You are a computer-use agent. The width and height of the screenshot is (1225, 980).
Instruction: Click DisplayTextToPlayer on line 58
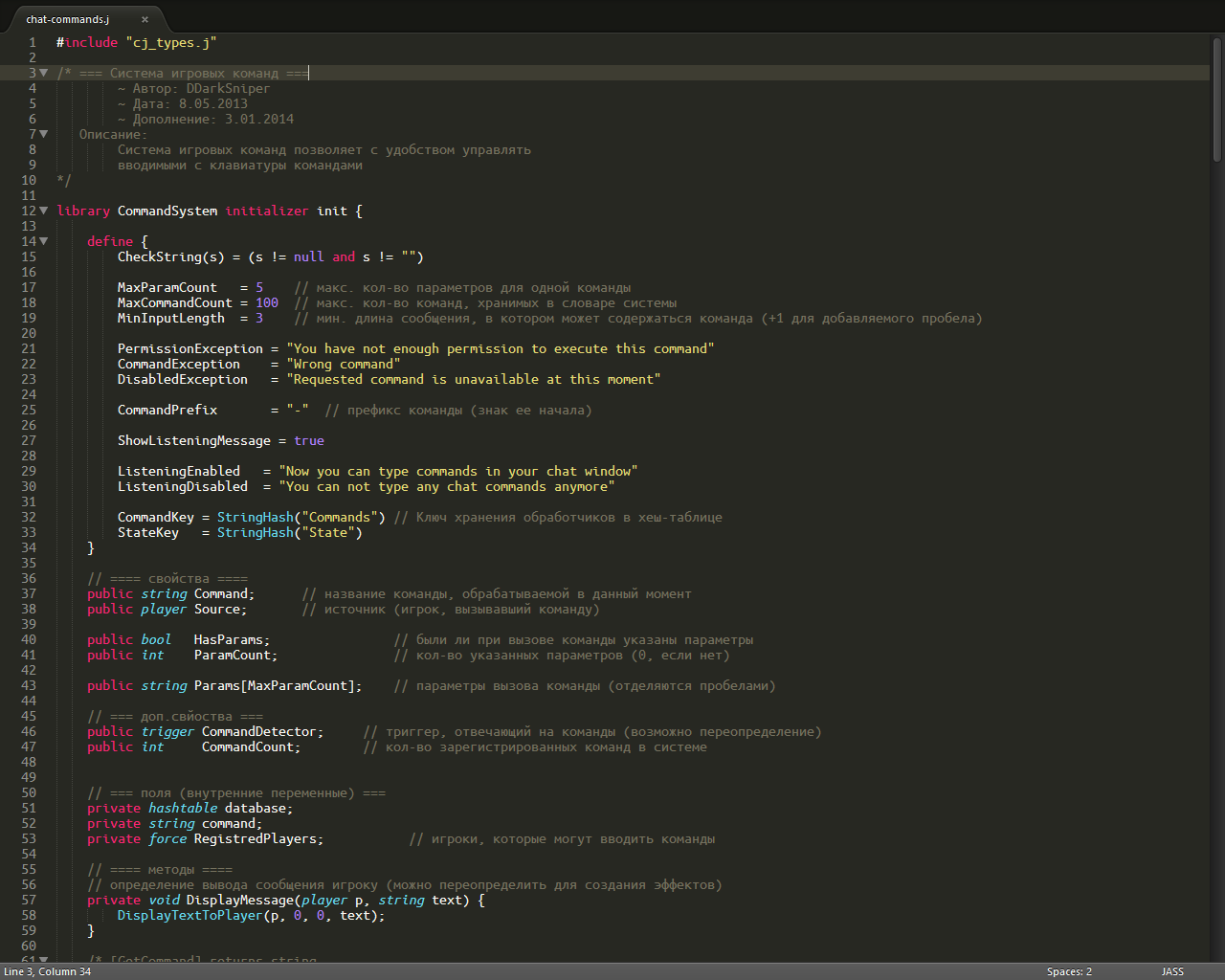click(x=189, y=915)
